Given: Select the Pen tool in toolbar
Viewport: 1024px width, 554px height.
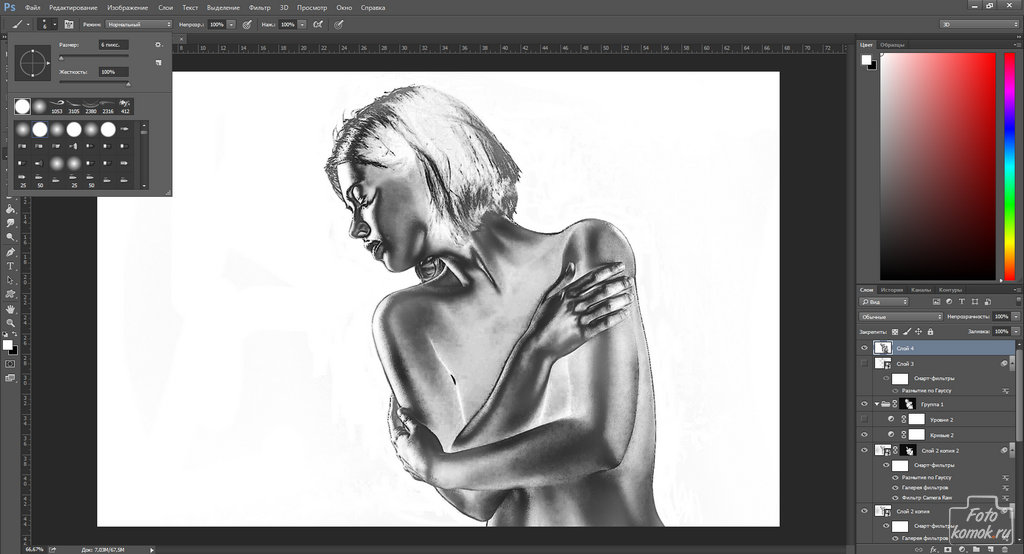Looking at the screenshot, I should (x=10, y=252).
